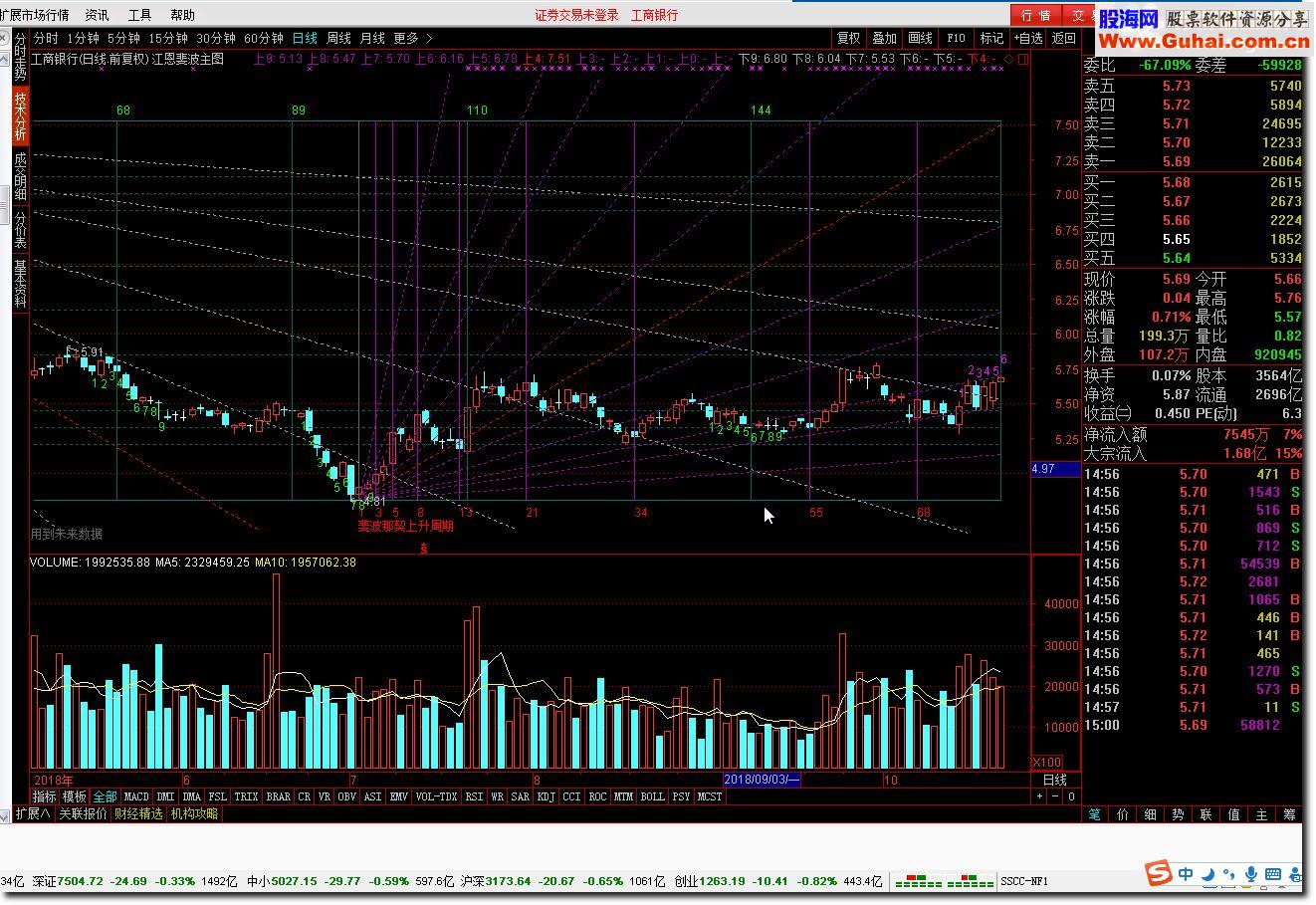The width and height of the screenshot is (1316, 905).
Task: Click the 日线 period box under volume axis
Action: [x=1054, y=780]
